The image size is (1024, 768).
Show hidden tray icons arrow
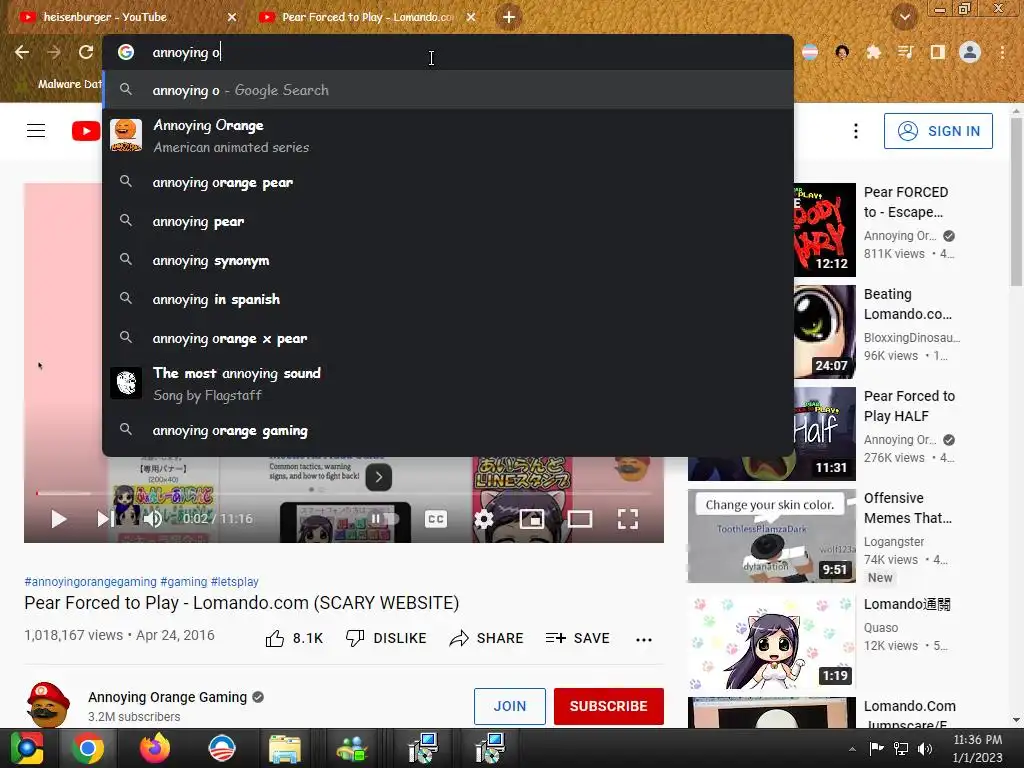[x=852, y=749]
